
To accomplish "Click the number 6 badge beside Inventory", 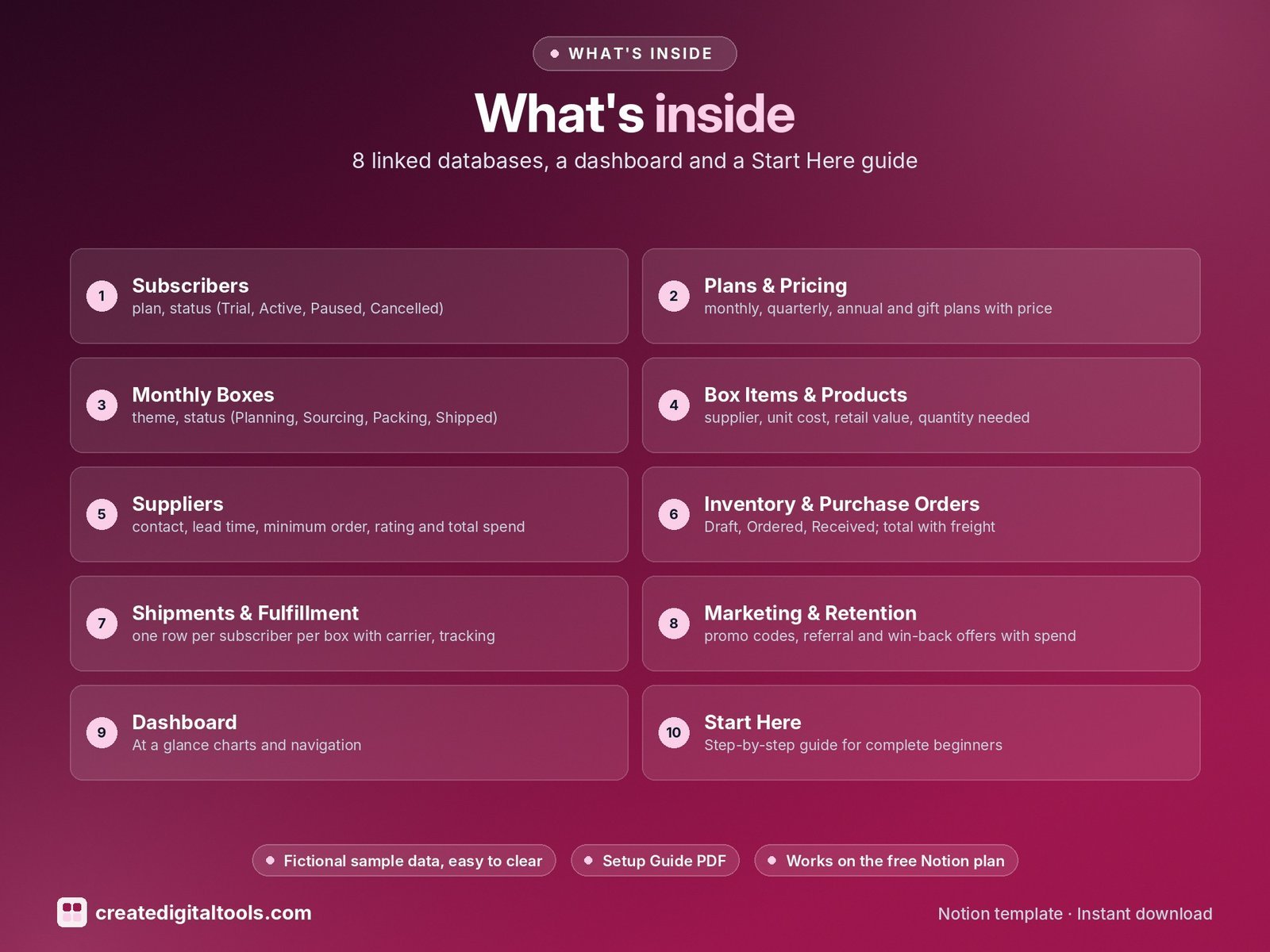I will click(x=674, y=514).
